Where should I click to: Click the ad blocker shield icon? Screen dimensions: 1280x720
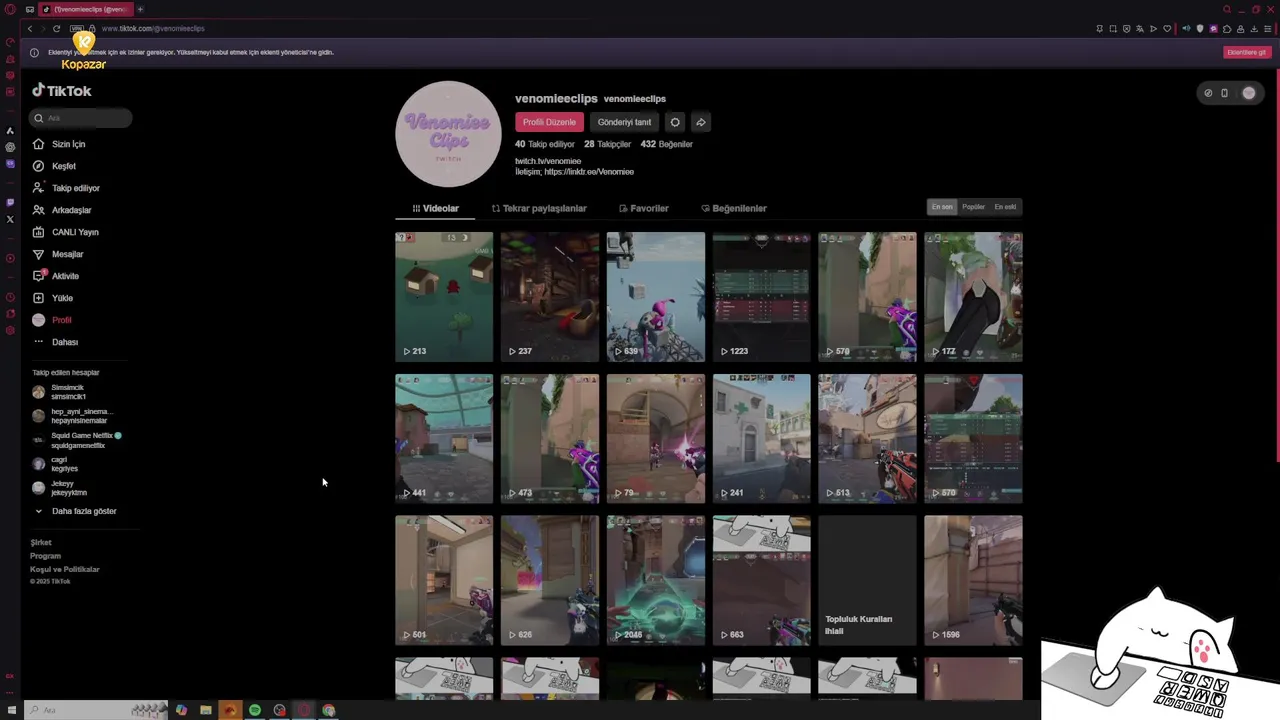pos(1127,29)
